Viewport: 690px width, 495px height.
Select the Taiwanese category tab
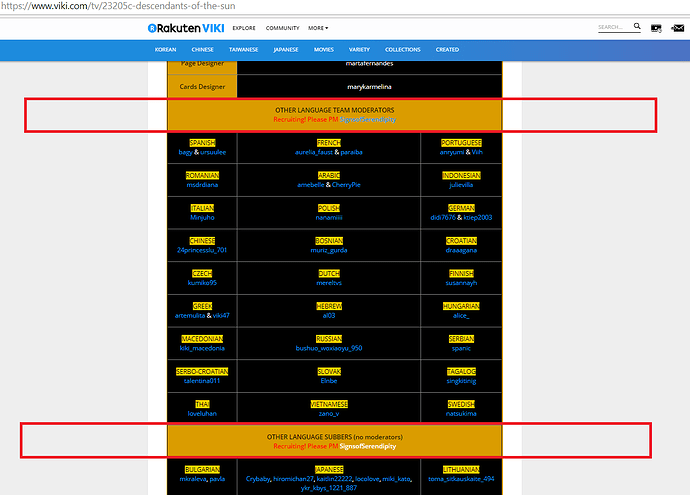coord(242,49)
